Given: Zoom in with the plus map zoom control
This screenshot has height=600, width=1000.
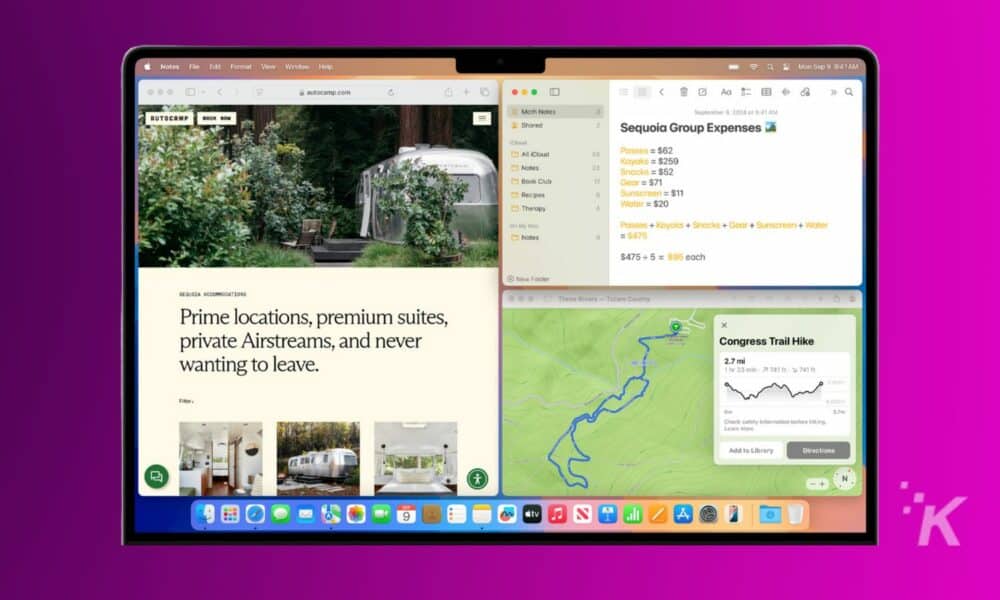Looking at the screenshot, I should [x=822, y=483].
